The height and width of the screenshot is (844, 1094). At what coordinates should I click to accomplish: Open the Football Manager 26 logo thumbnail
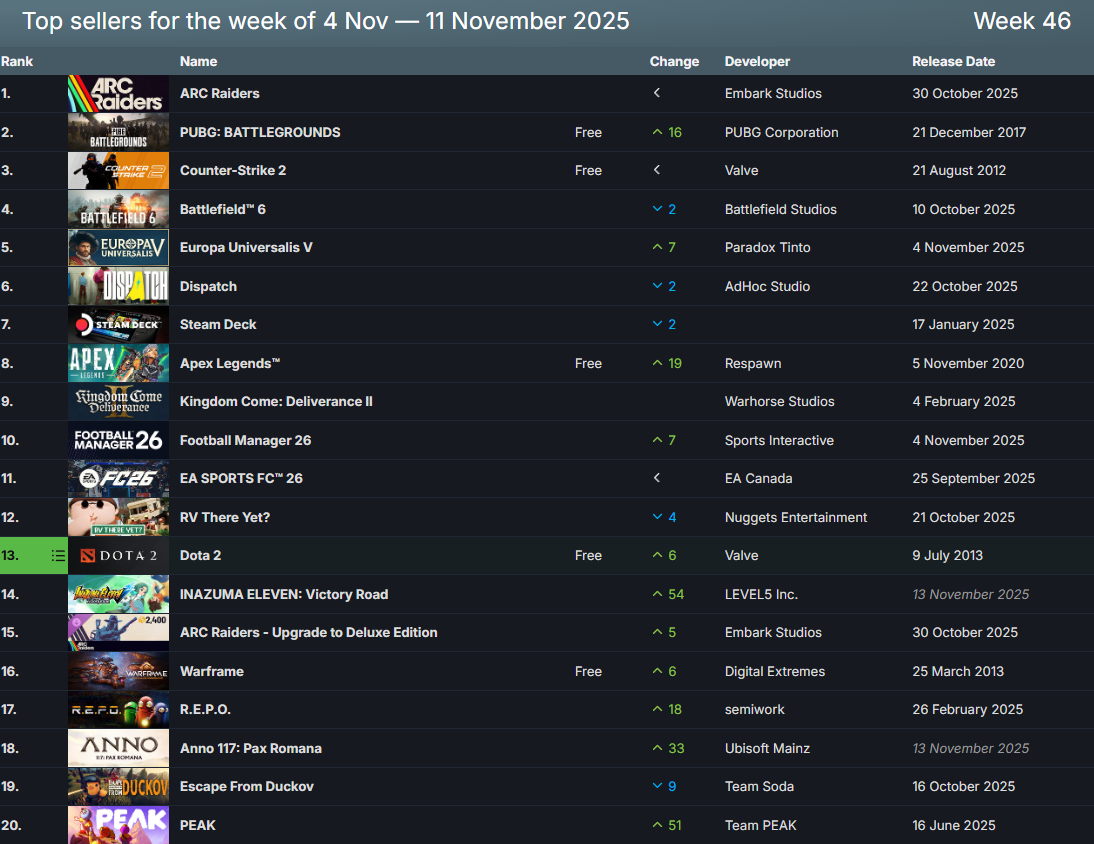(x=118, y=440)
